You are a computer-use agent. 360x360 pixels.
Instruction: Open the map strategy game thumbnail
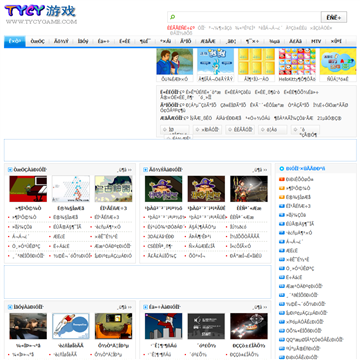point(113,189)
